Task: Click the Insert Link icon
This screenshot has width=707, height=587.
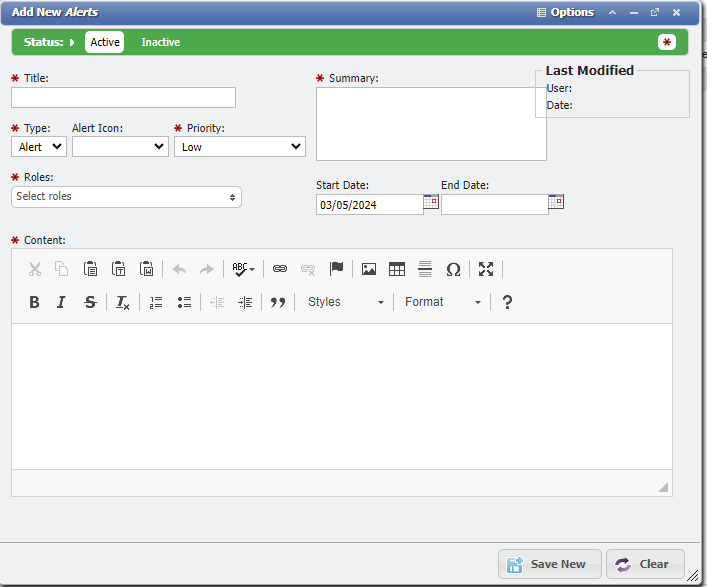Action: (280, 269)
